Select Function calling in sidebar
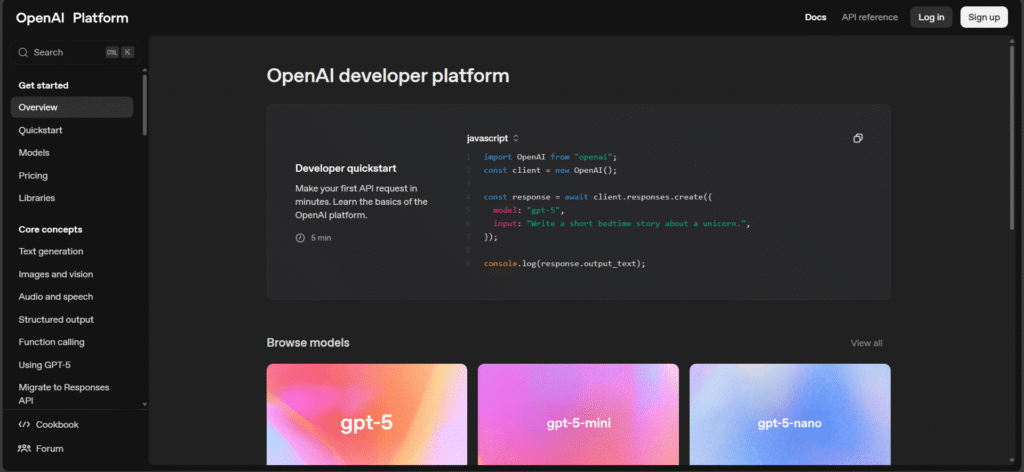Screen dimensions: 1024x472 tap(51, 342)
